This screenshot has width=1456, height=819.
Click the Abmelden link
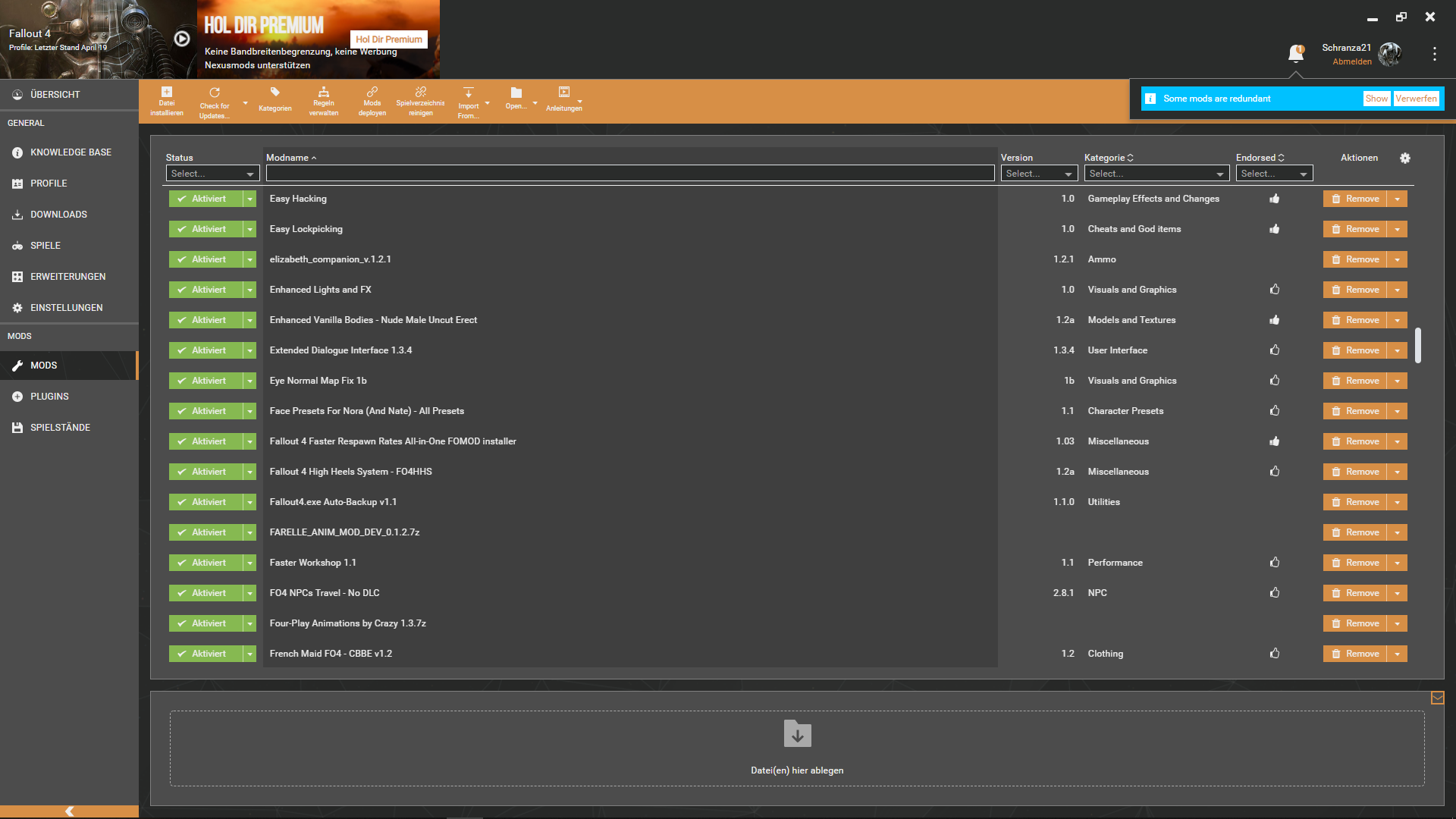[1352, 61]
